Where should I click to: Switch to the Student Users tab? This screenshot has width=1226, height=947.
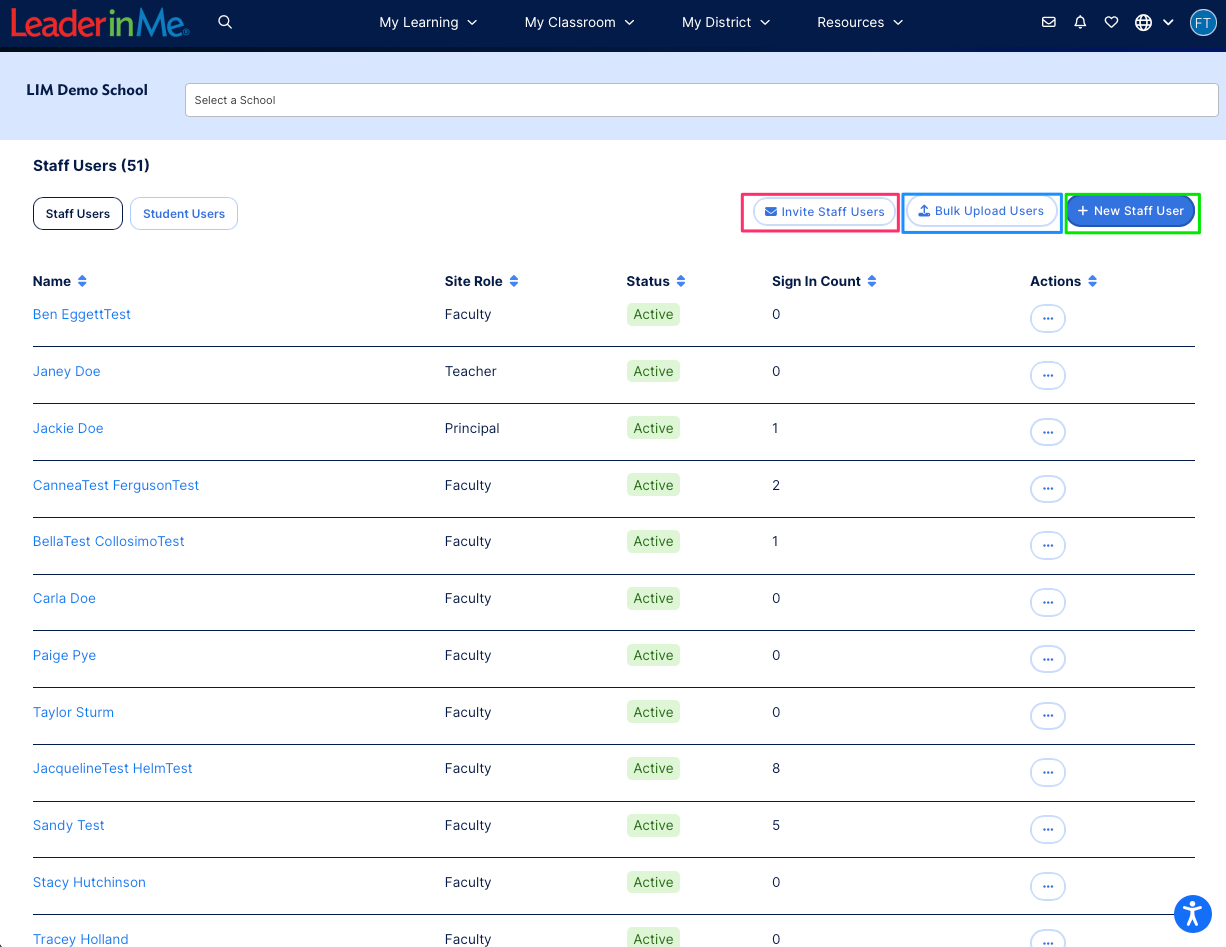coord(183,213)
